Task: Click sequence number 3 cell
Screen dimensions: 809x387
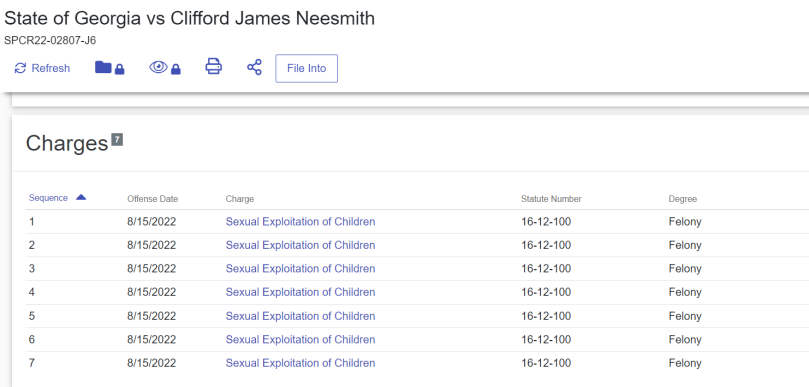Action: coord(32,269)
